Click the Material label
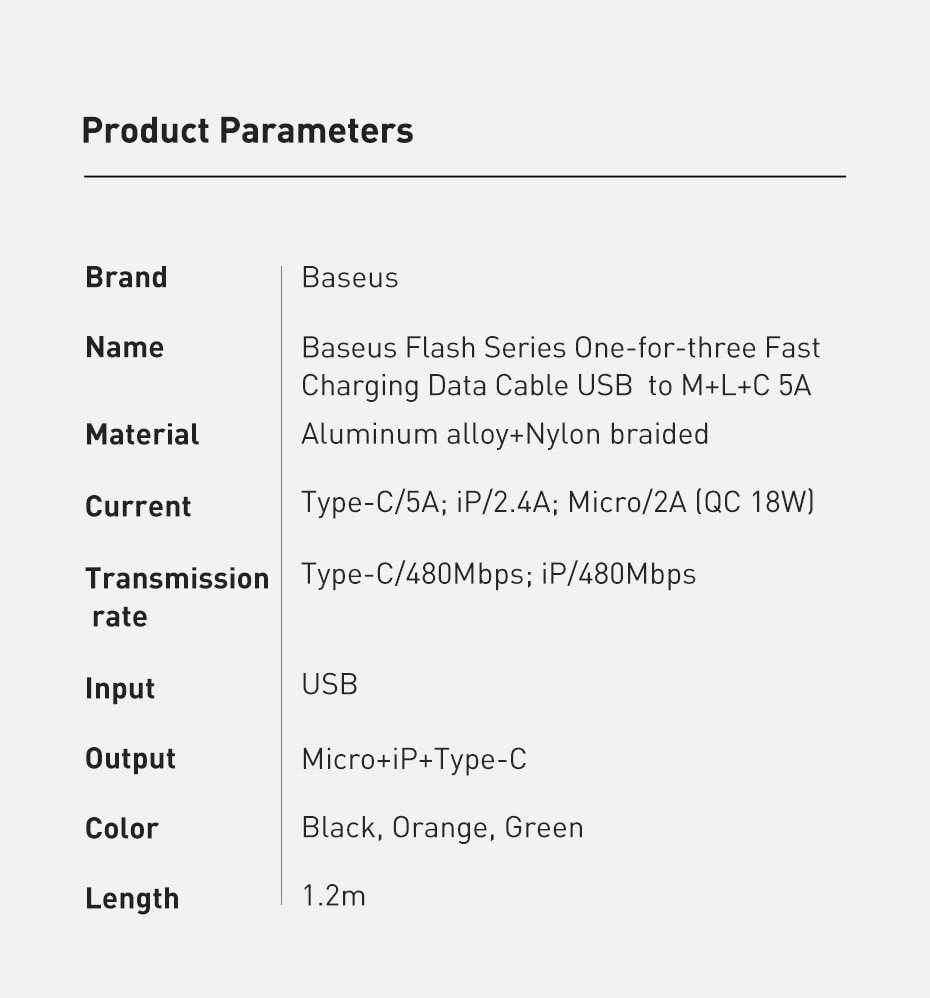 point(142,435)
